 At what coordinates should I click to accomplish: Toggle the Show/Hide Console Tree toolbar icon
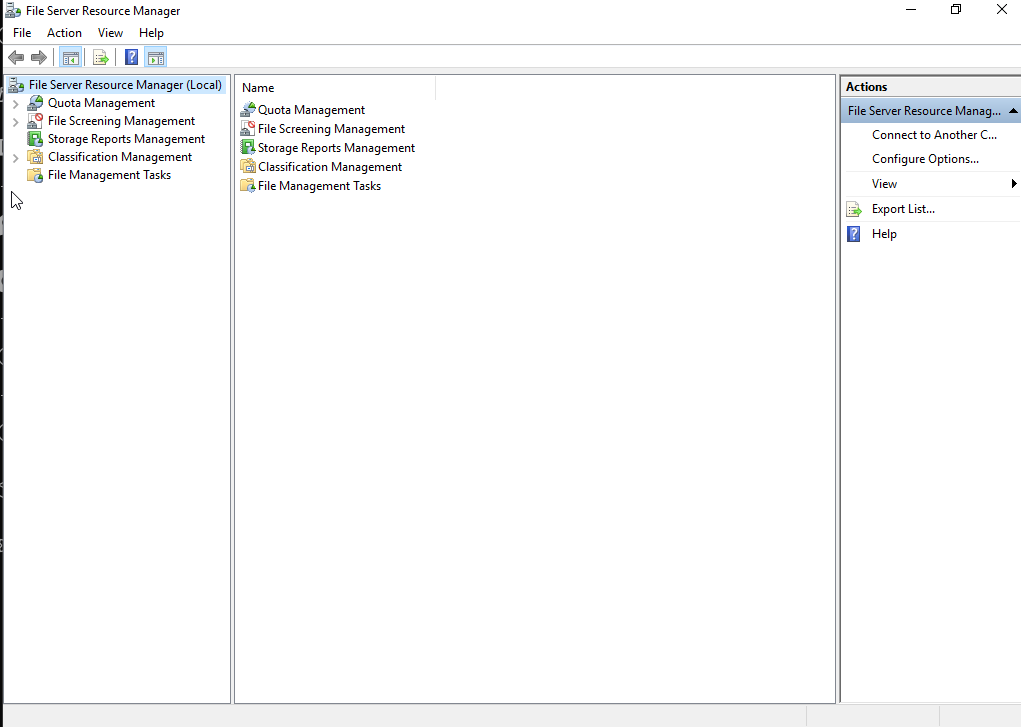70,57
